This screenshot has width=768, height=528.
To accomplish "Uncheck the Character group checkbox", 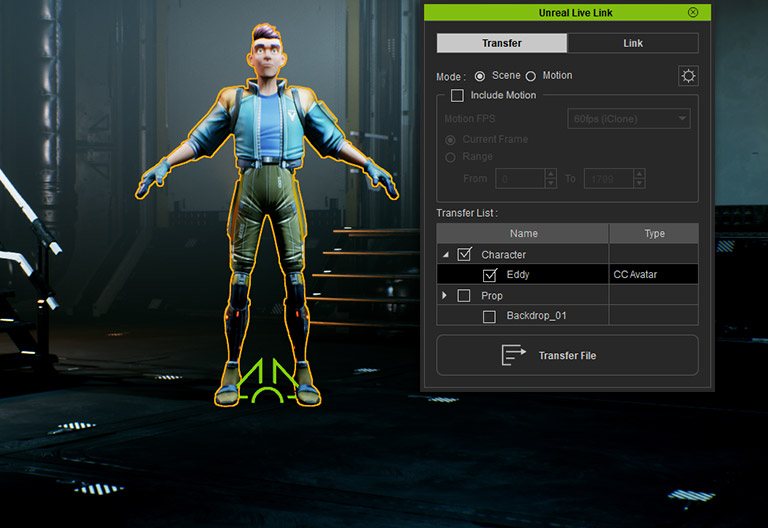I will coord(464,254).
